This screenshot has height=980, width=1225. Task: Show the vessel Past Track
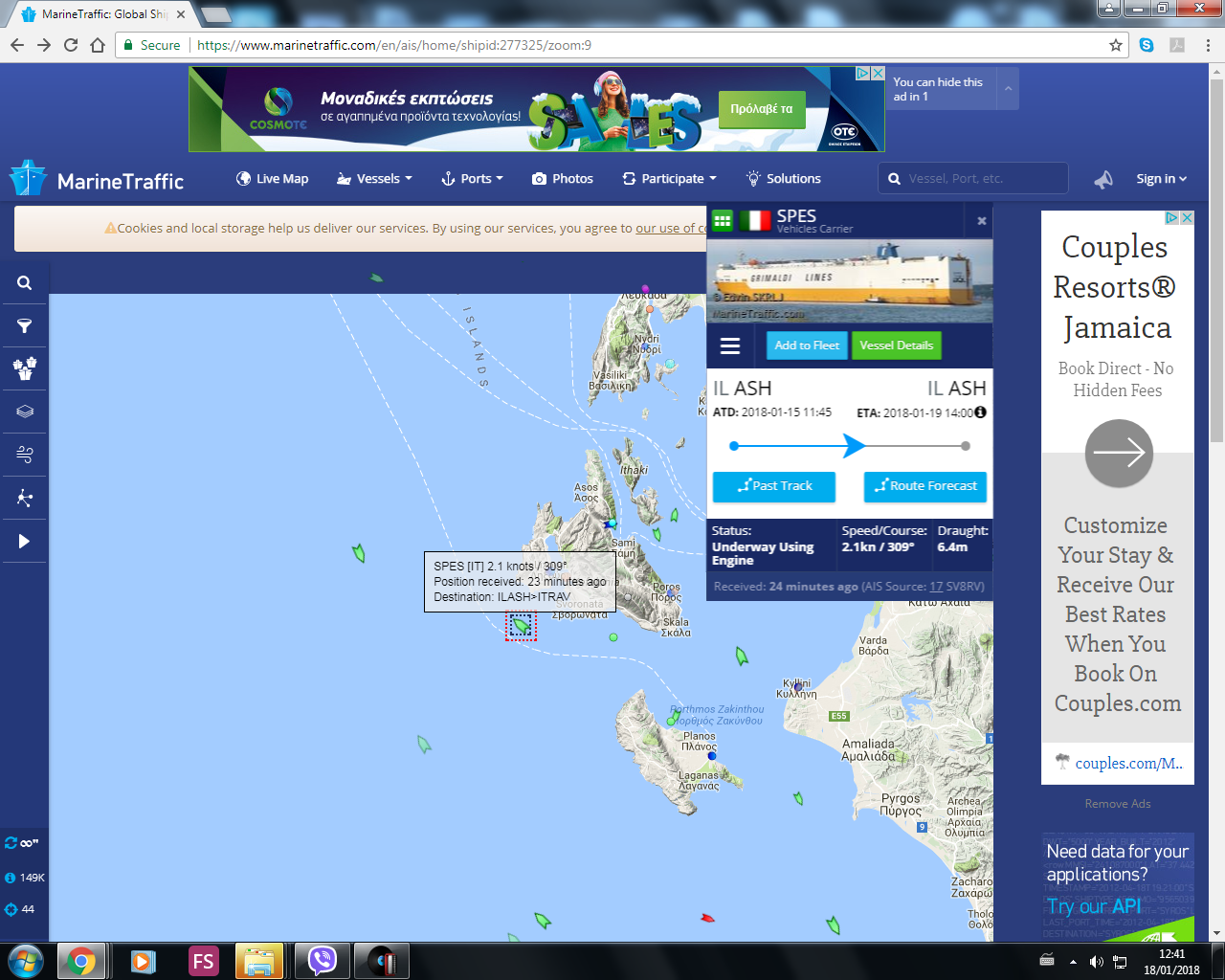click(x=774, y=486)
